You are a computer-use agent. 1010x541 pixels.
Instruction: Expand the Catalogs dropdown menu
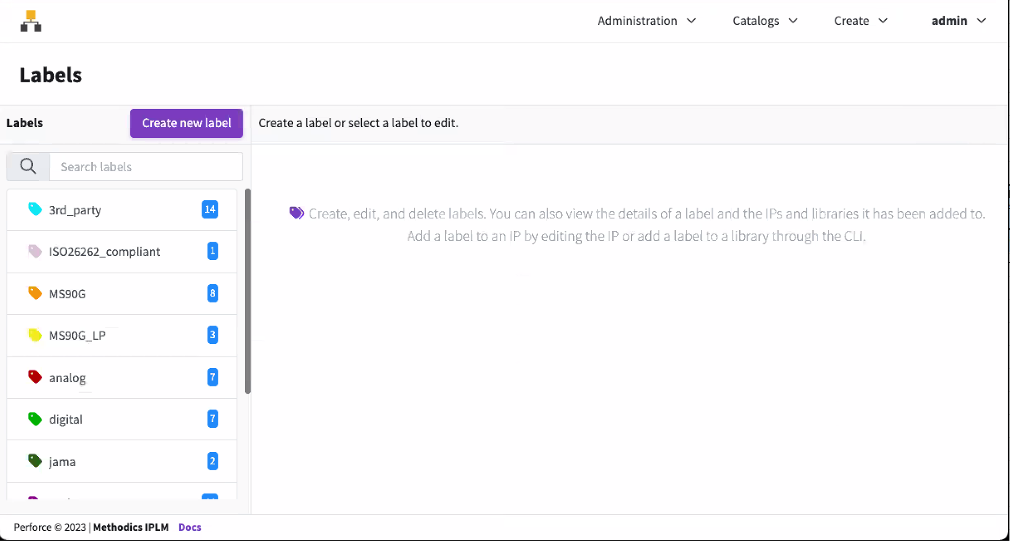(765, 21)
